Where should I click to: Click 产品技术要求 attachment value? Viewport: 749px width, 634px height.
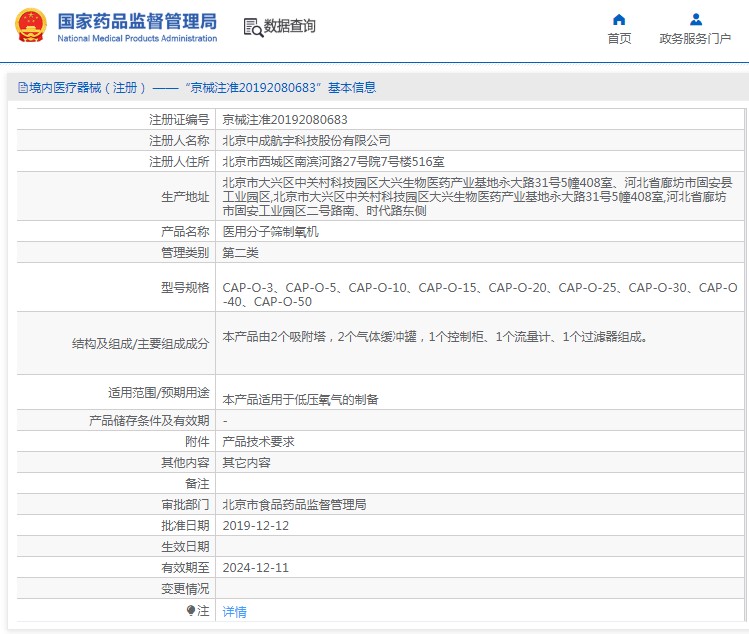tap(258, 441)
